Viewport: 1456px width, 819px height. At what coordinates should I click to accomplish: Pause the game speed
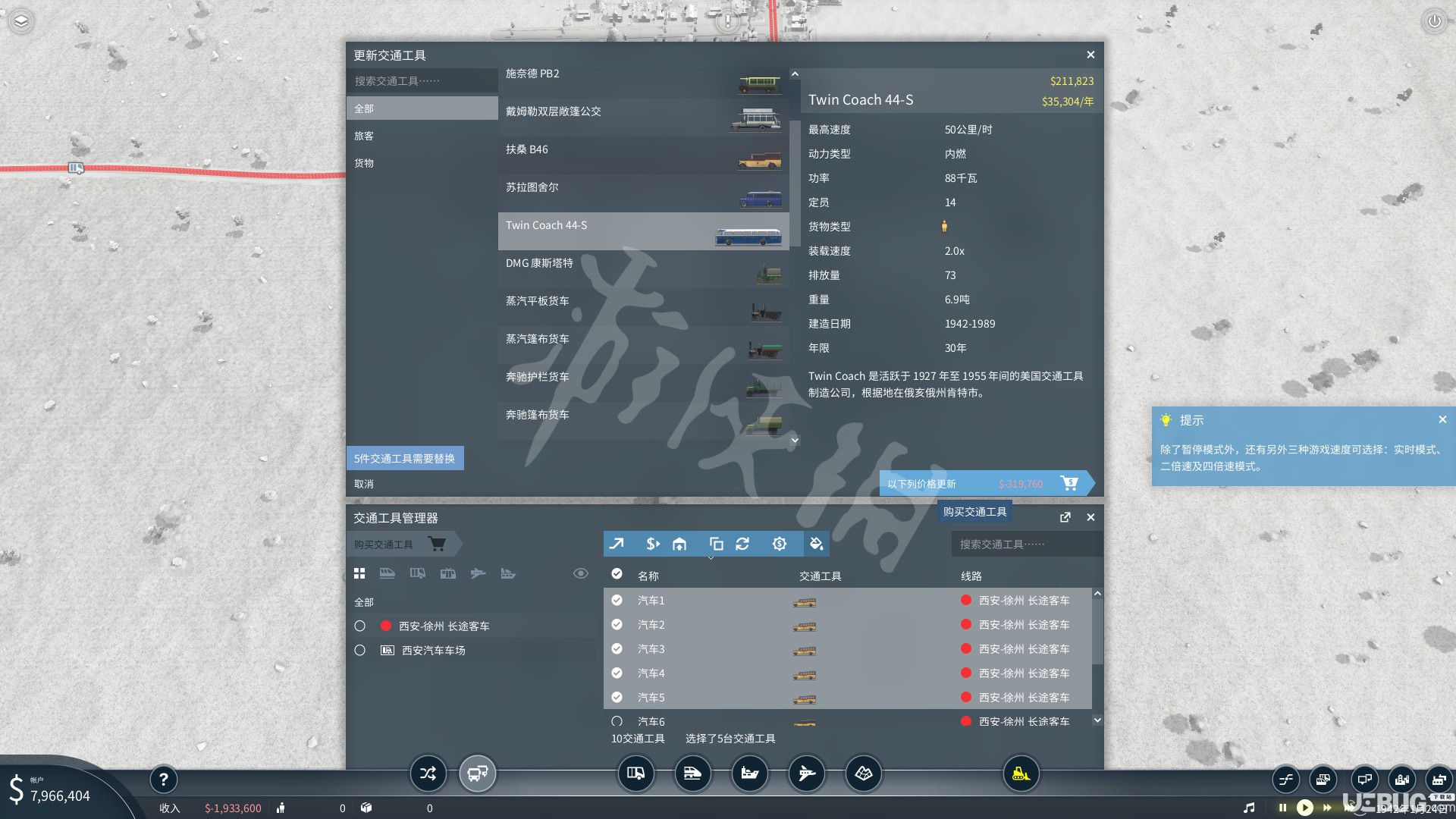pyautogui.click(x=1282, y=808)
